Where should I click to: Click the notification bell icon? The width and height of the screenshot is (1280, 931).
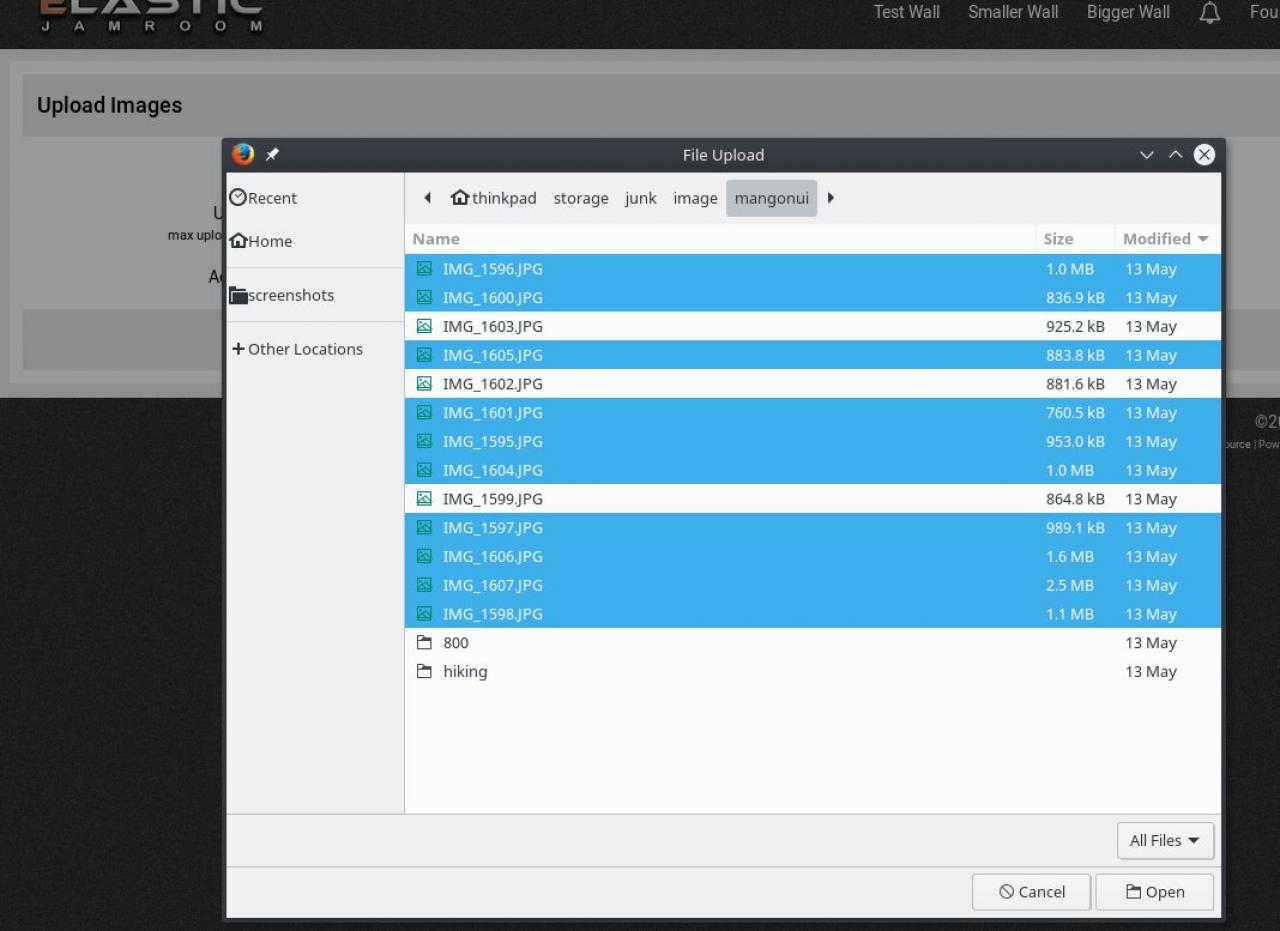[1210, 13]
